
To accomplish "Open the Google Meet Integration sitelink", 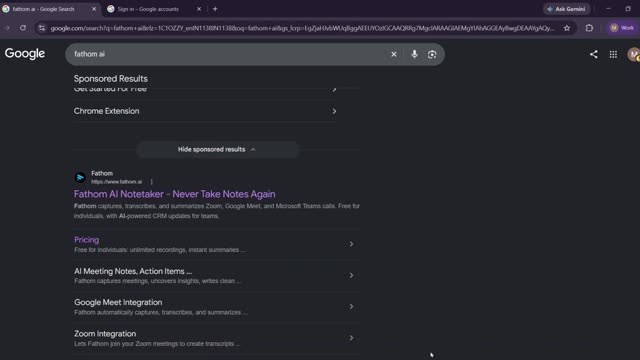I will [x=118, y=302].
